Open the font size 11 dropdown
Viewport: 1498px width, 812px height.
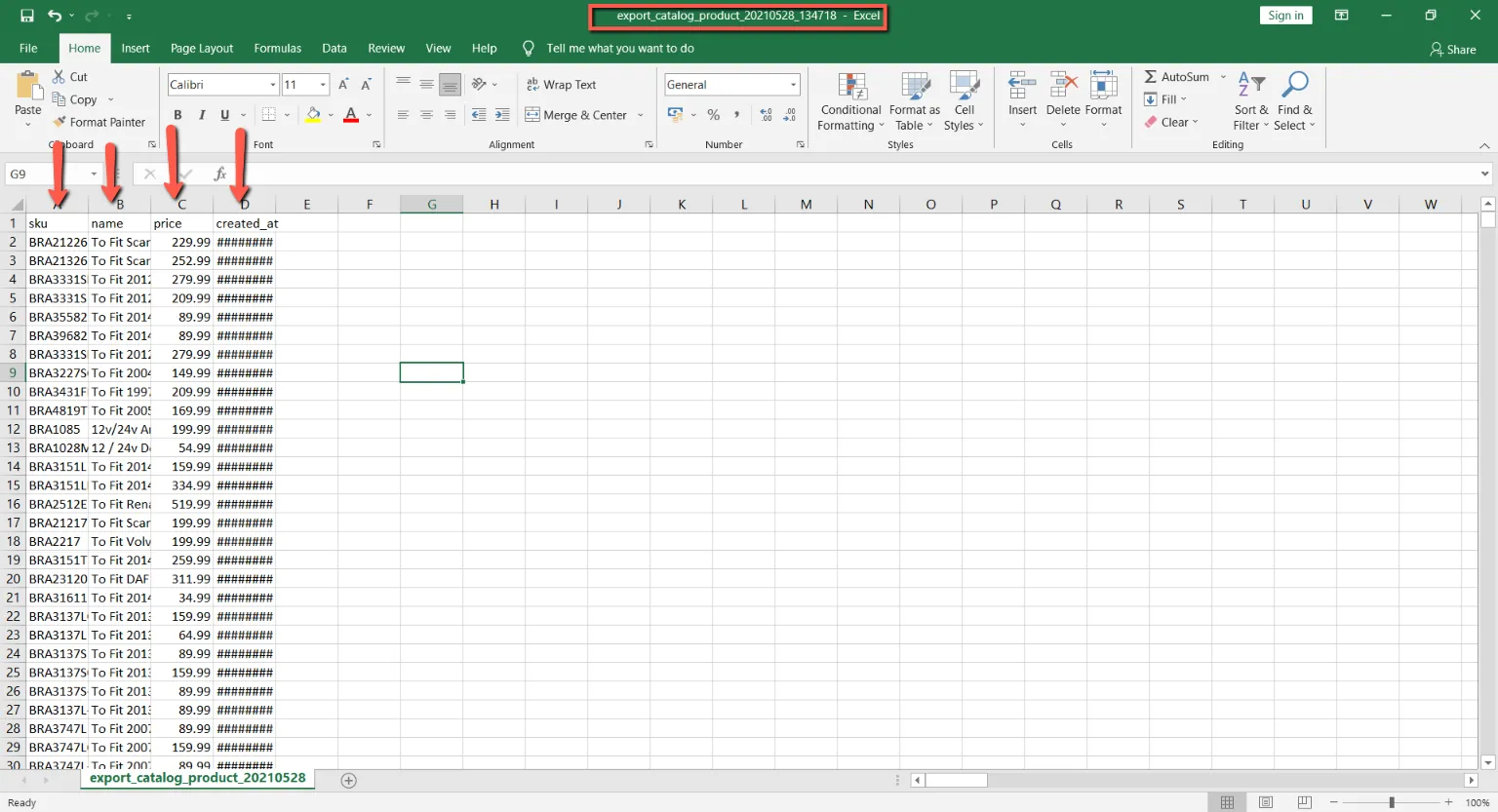click(x=323, y=85)
